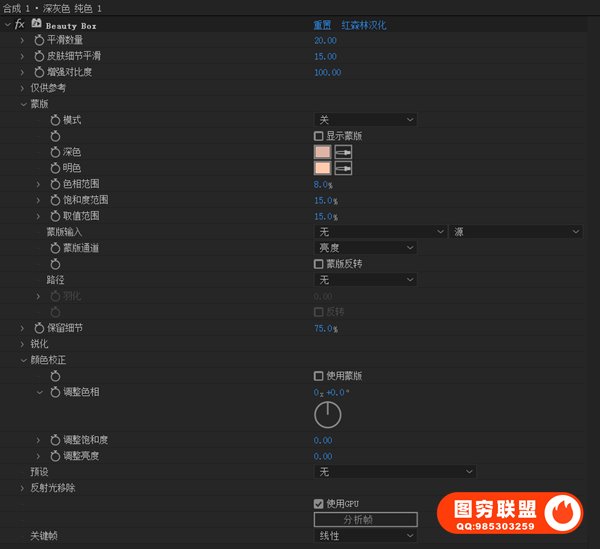Check the 蒙版反转 checkbox

click(319, 264)
